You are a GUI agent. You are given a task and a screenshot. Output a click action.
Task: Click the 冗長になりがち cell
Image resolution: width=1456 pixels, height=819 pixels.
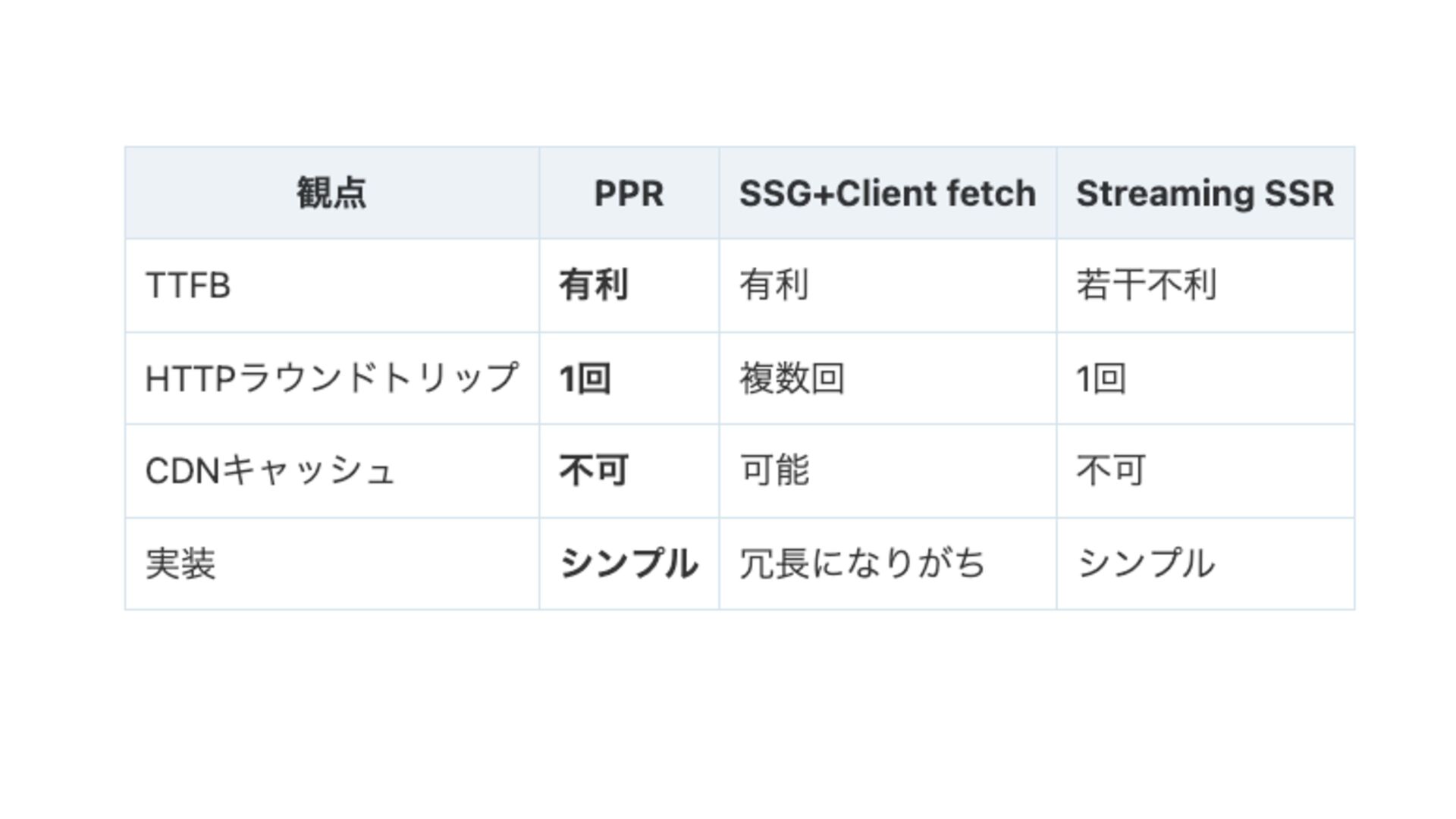tap(862, 564)
